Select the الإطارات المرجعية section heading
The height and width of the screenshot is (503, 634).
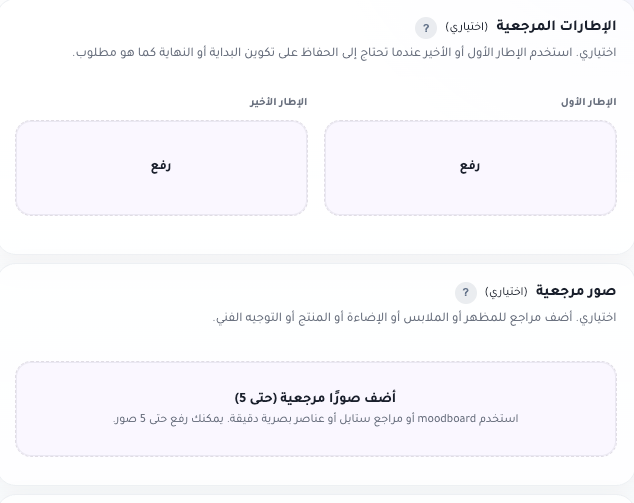tap(556, 26)
